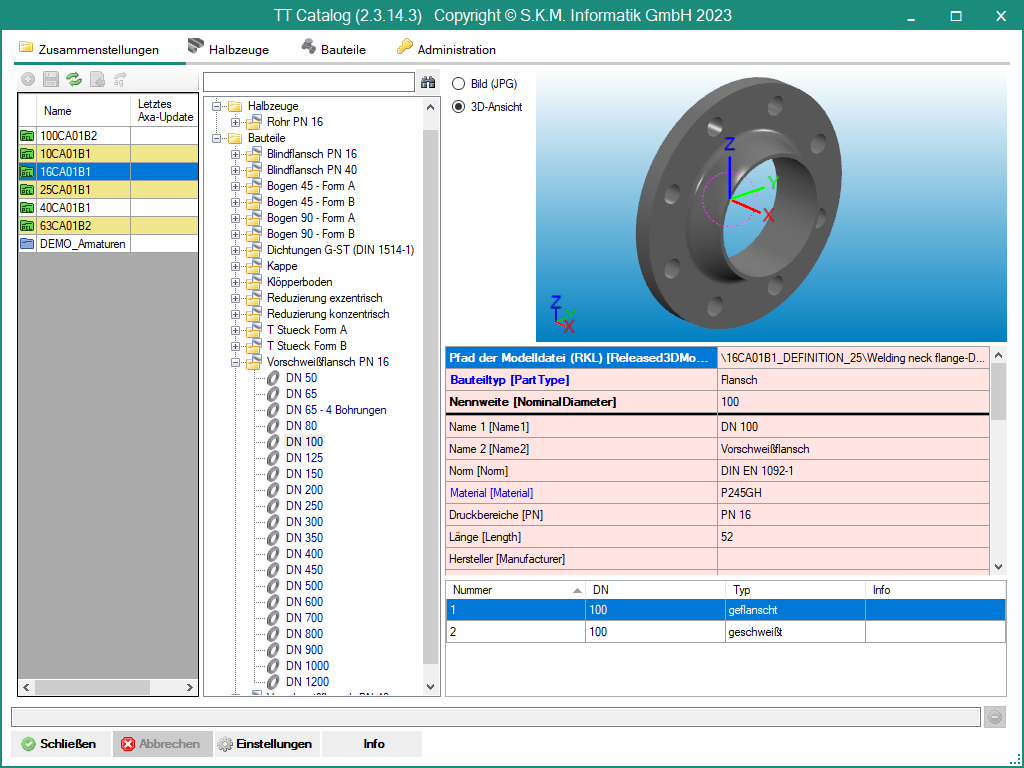Click the left list horizontal scrollbar thumb
Screen dimensions: 1024x768
92,688
